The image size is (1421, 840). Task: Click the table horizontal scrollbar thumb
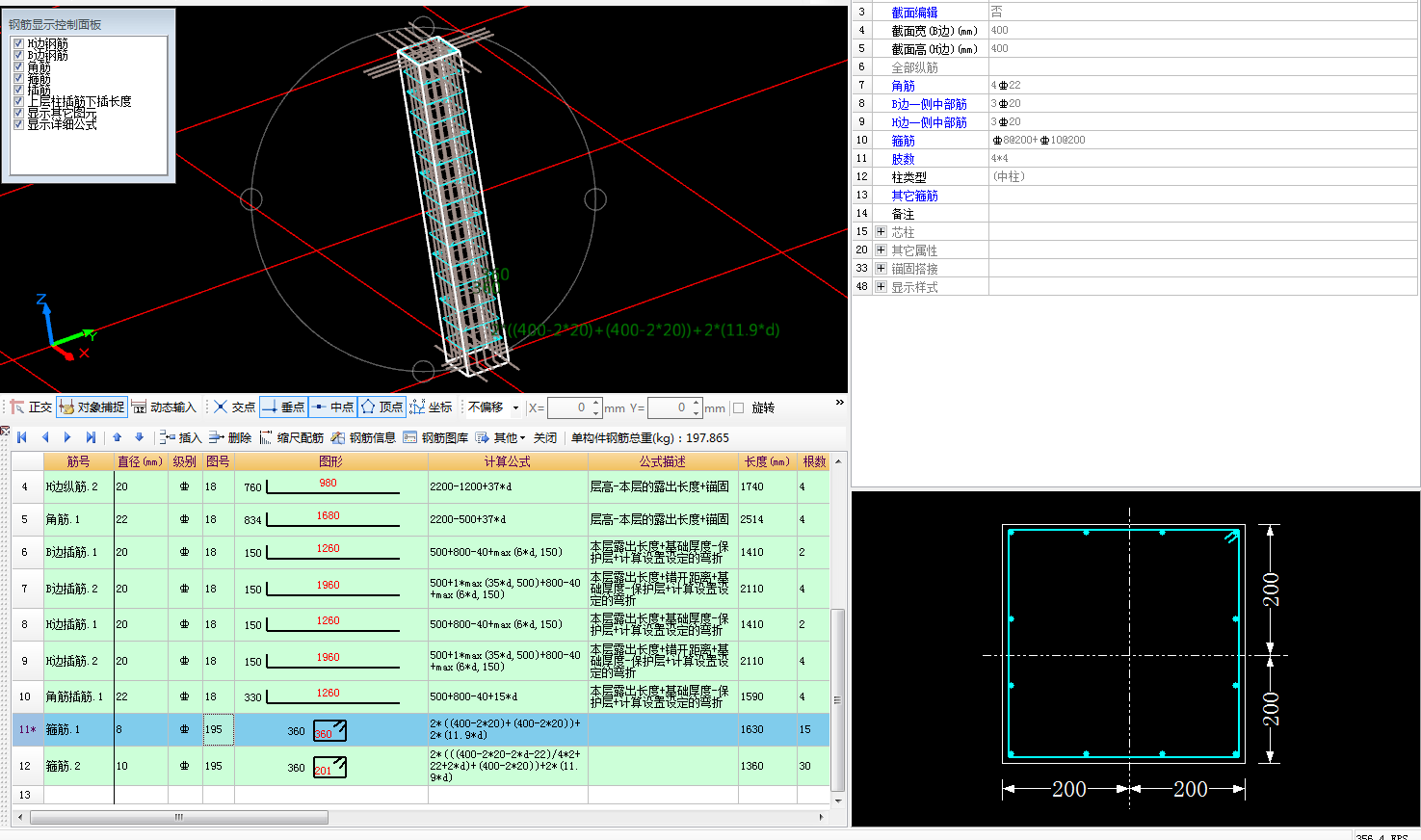click(179, 817)
